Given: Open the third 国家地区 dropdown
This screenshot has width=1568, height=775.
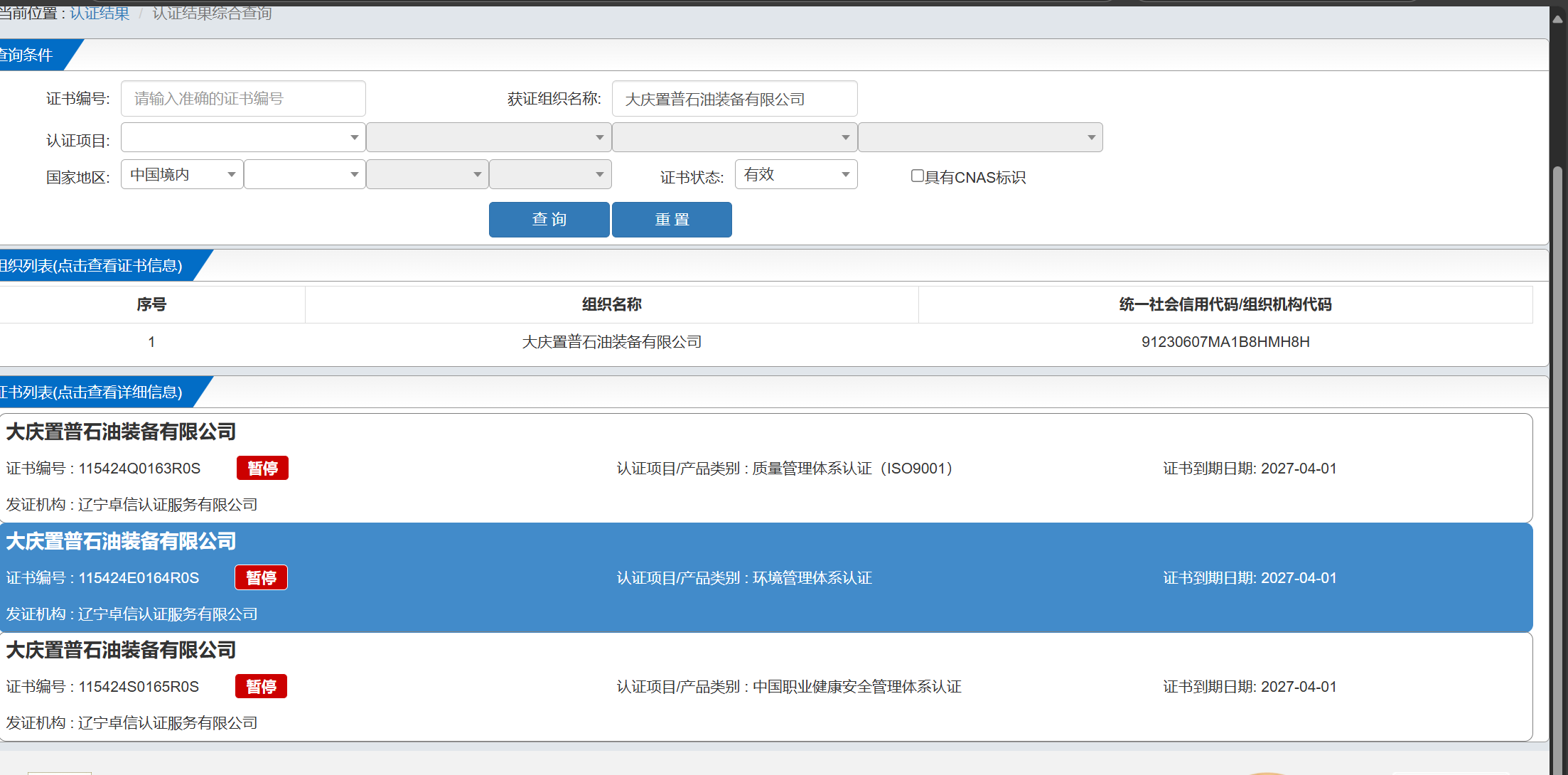Looking at the screenshot, I should [x=427, y=174].
